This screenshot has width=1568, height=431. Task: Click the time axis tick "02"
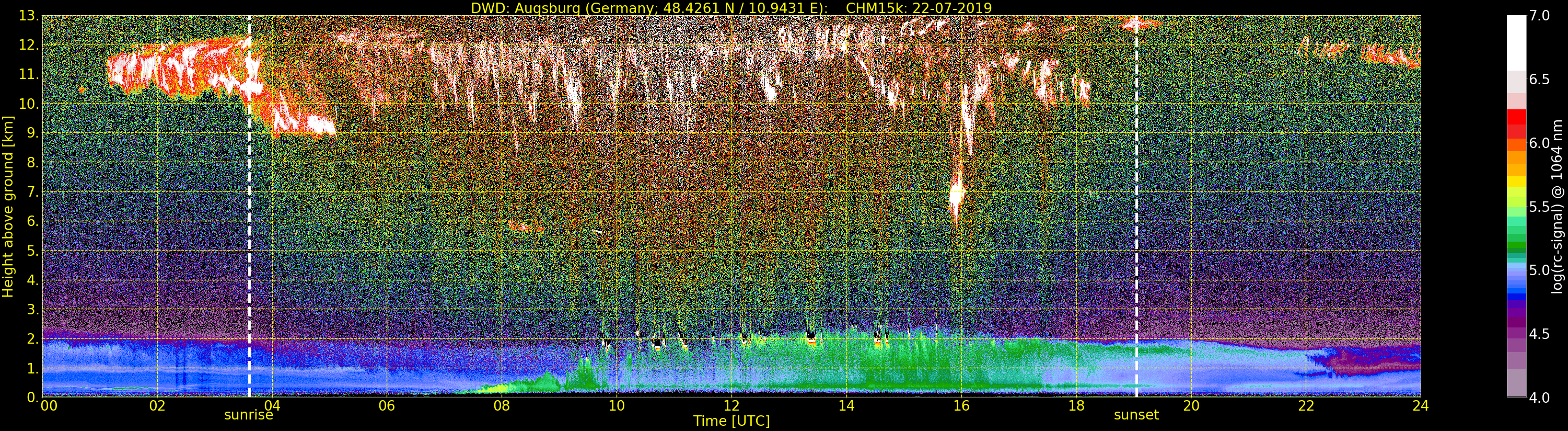(157, 406)
